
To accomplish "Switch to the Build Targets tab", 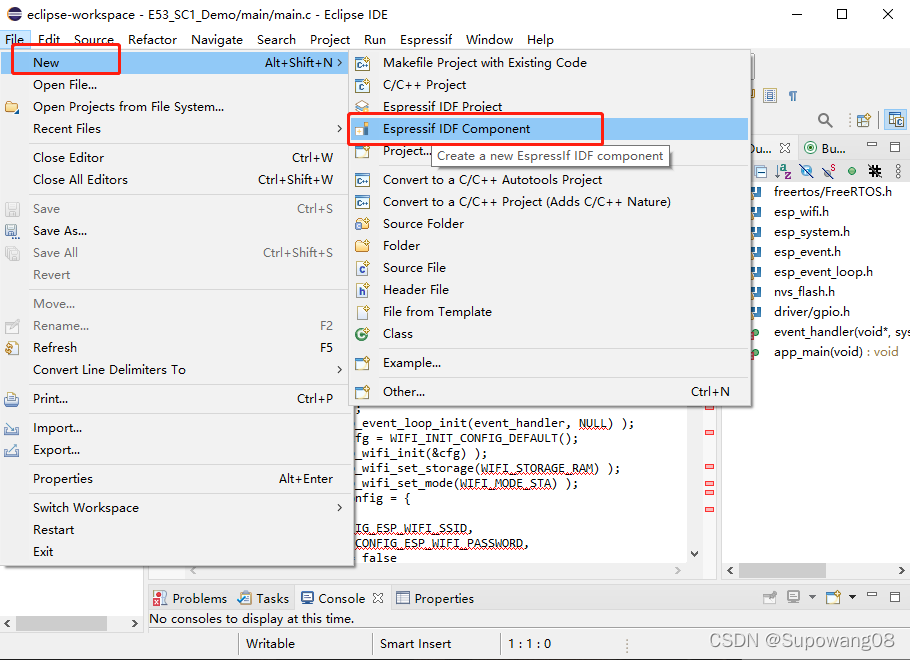I will [x=825, y=148].
